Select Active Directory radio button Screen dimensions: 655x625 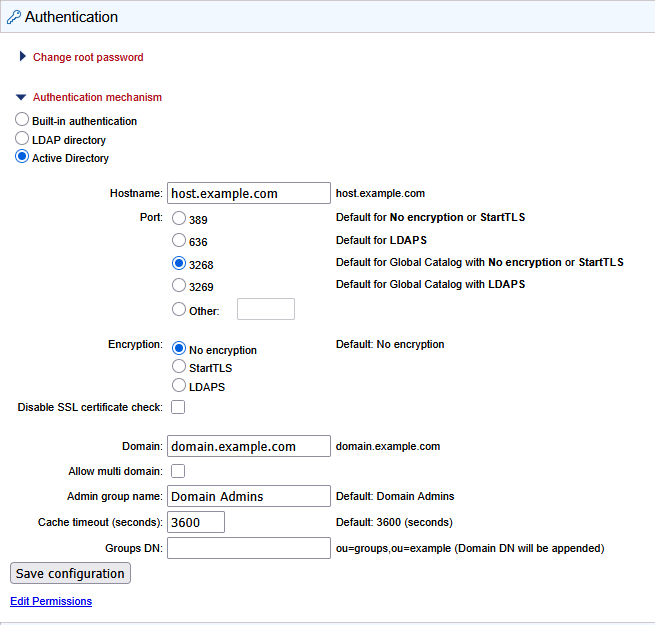pyautogui.click(x=22, y=157)
